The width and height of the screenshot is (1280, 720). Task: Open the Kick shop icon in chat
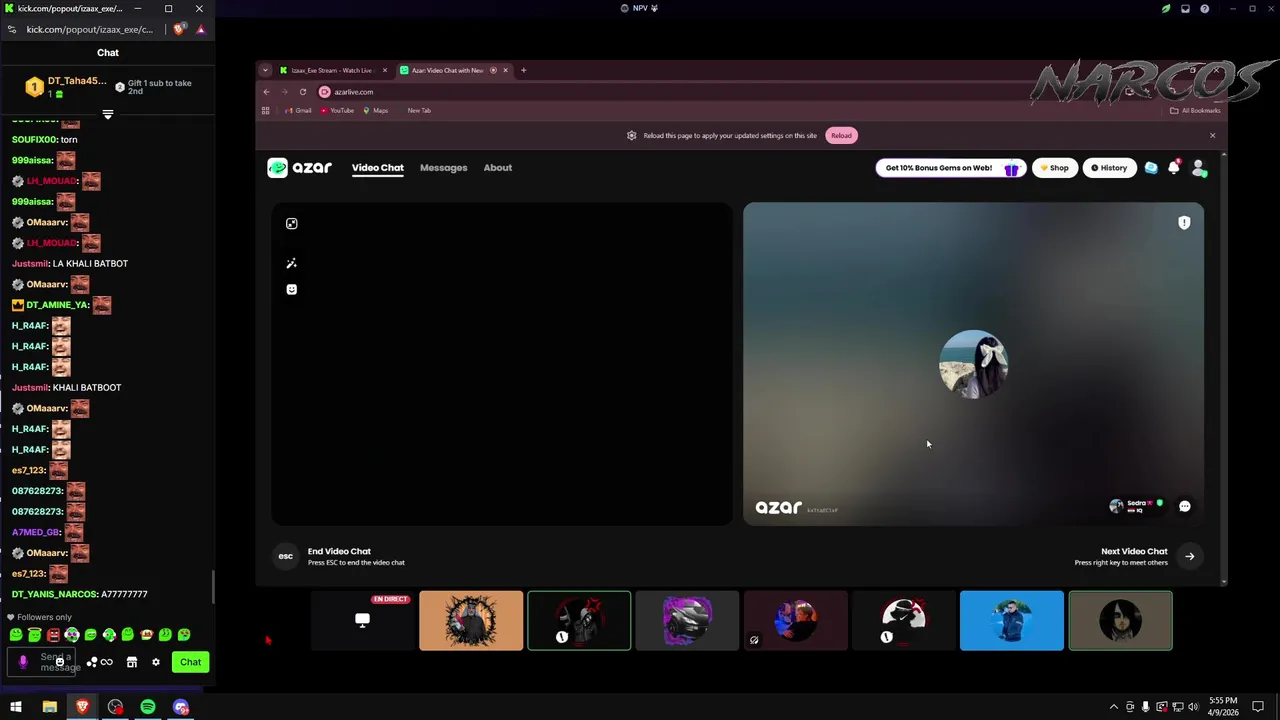pyautogui.click(x=132, y=662)
